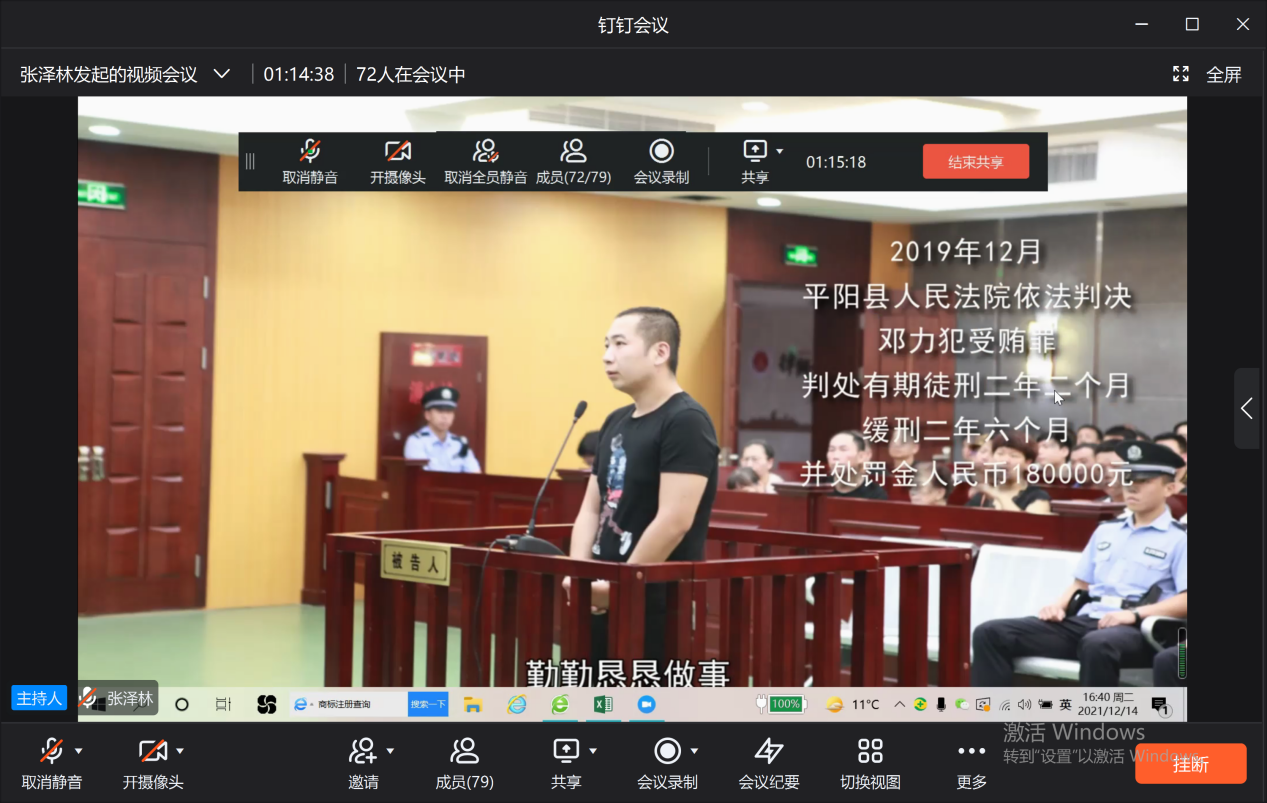This screenshot has width=1267, height=803.
Task: Expand the arrow next to bottom 取消静音
Action: click(x=79, y=751)
